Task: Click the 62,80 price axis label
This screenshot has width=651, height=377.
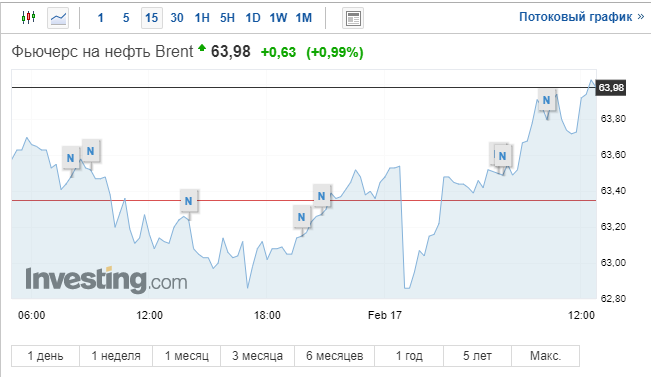Action: click(x=613, y=298)
